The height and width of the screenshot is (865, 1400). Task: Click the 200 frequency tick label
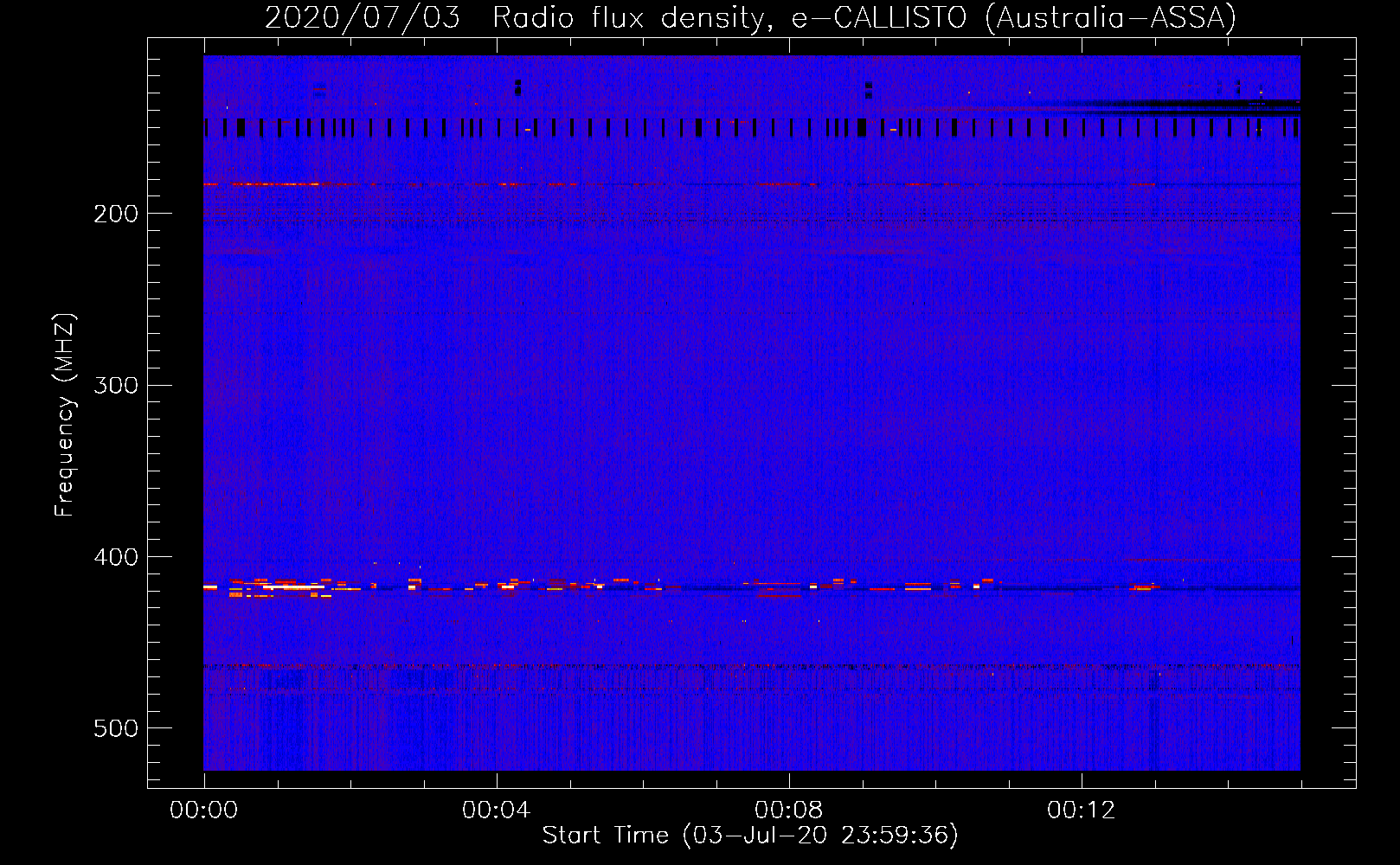[116, 214]
